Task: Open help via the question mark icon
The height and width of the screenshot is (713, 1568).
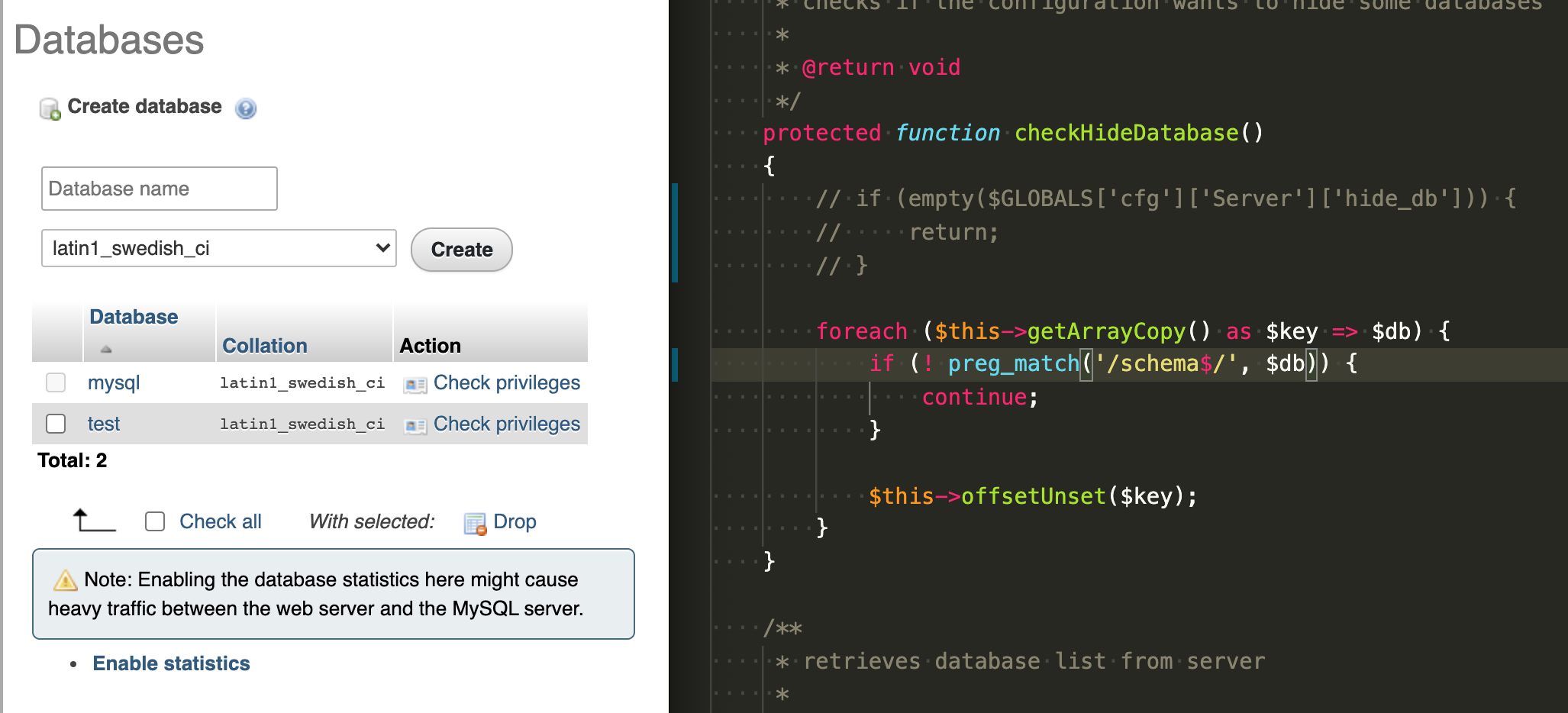Action: coord(245,109)
